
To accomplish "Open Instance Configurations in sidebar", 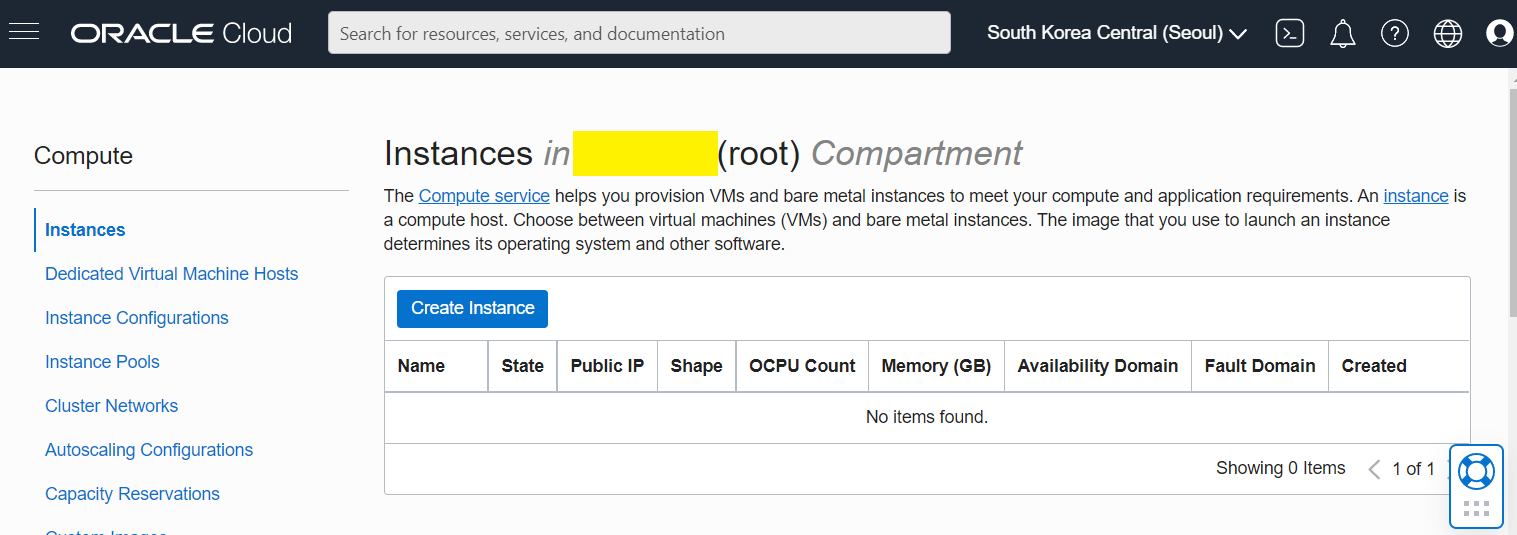I will (x=137, y=318).
